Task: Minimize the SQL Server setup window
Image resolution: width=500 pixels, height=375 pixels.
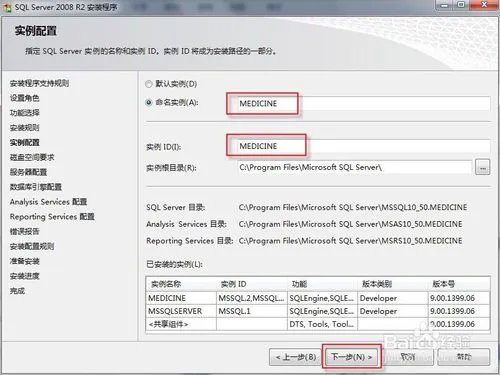Action: tap(444, 5)
